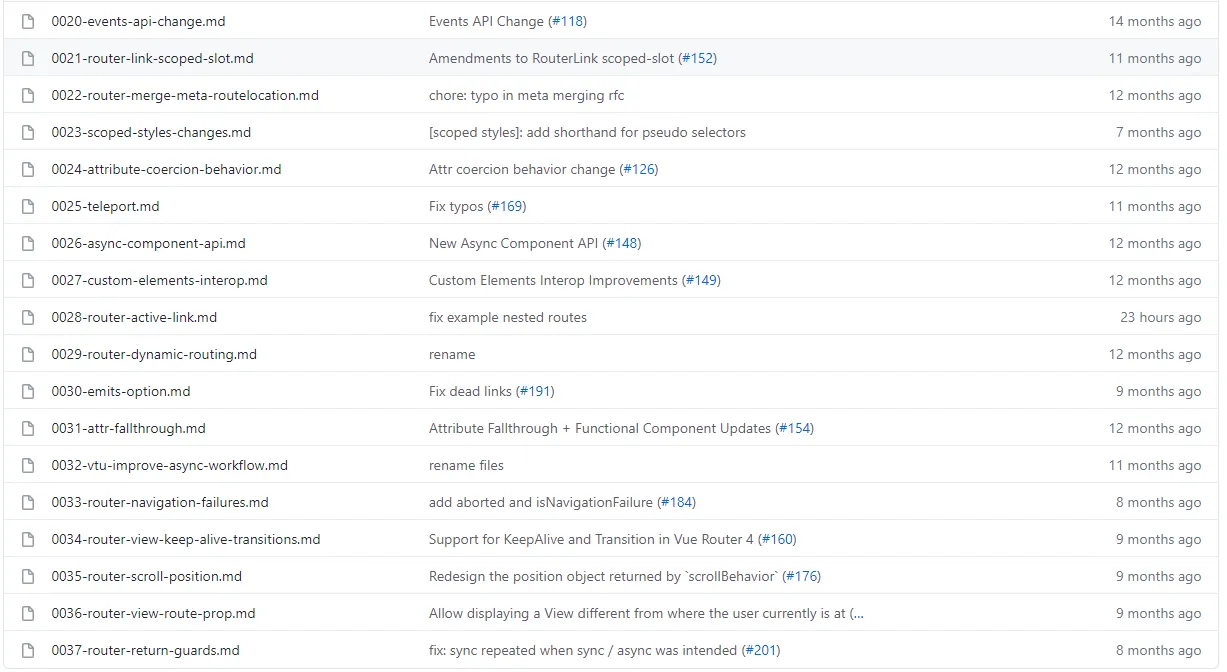Click file icon beside 0023-scoped-styles-changes.md

pos(28,132)
